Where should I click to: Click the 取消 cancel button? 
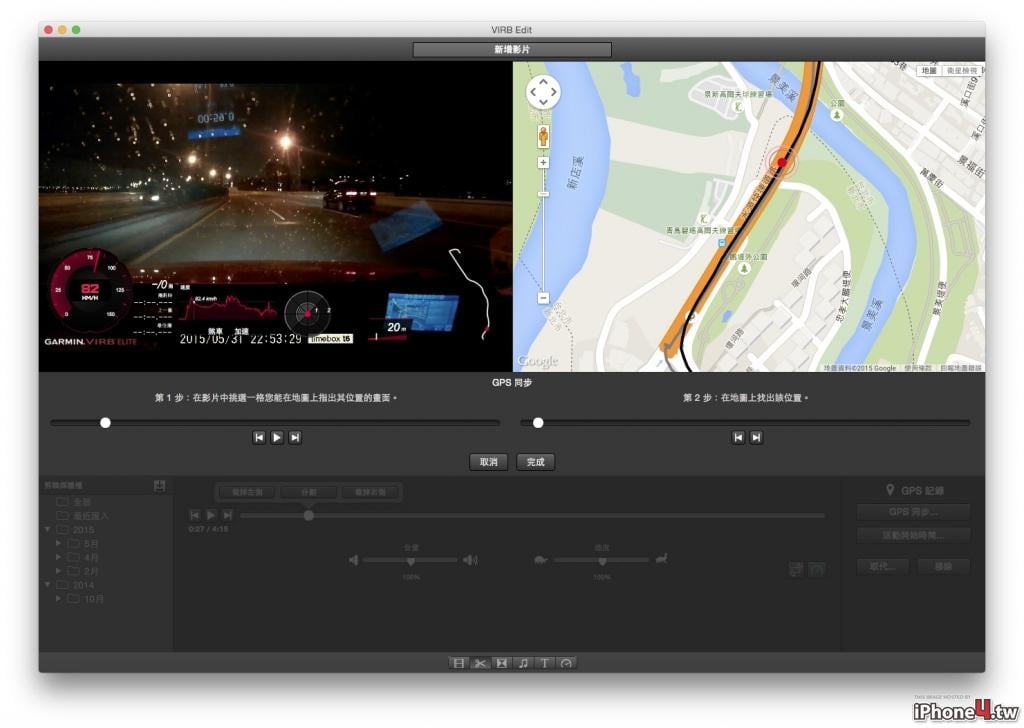(x=488, y=462)
